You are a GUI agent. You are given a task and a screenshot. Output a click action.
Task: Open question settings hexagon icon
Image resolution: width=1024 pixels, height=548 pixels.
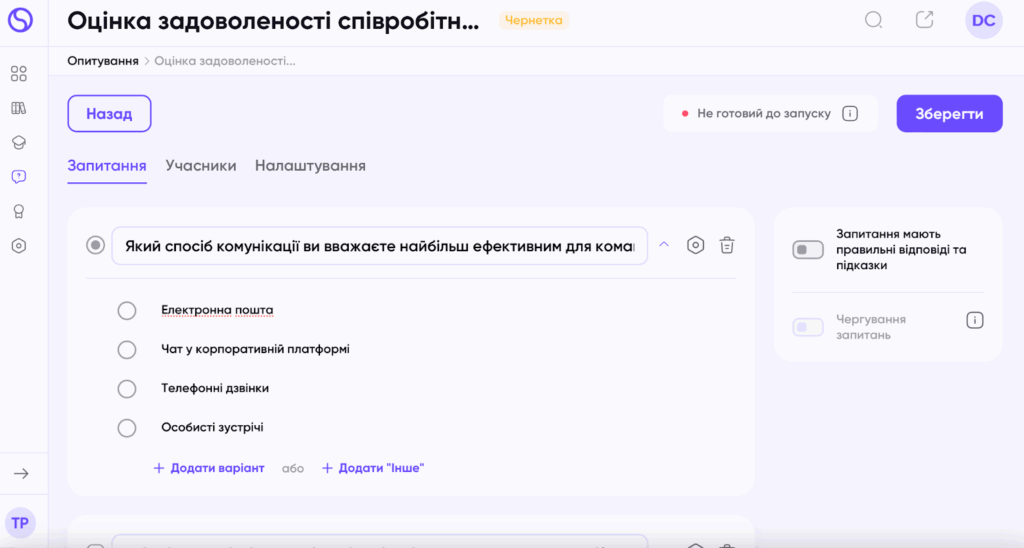(x=696, y=245)
